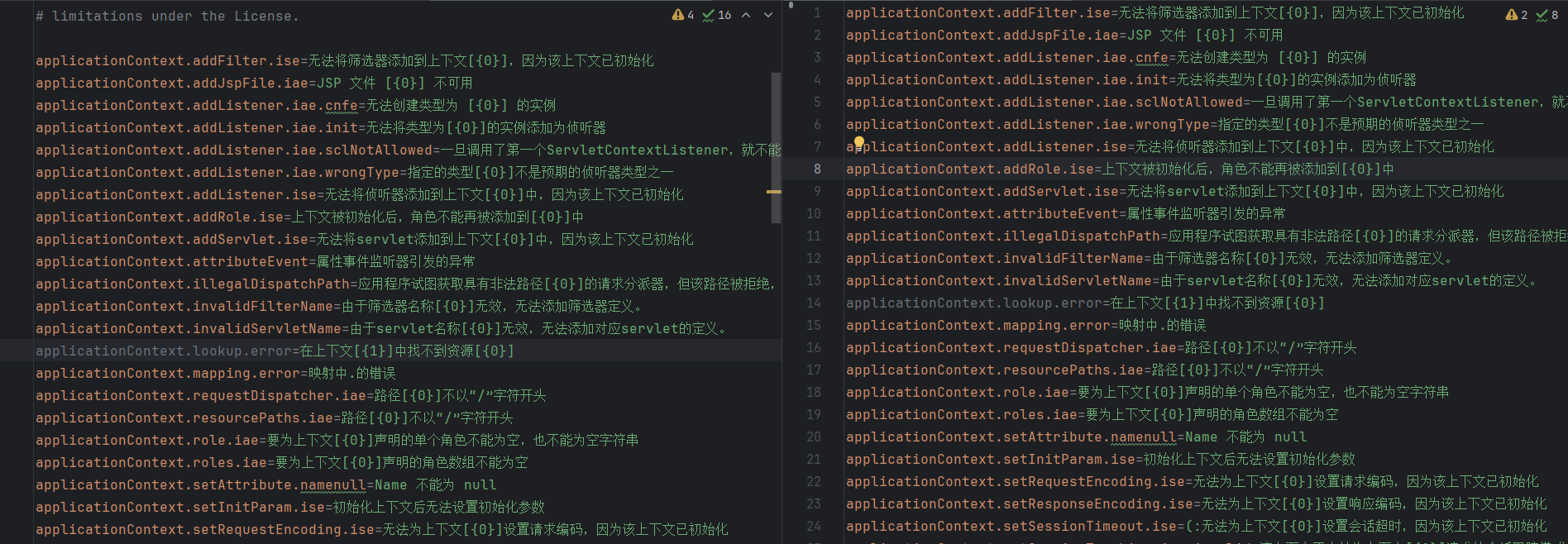Click 'invalidServletName' on right editor line 13

coord(1078,280)
